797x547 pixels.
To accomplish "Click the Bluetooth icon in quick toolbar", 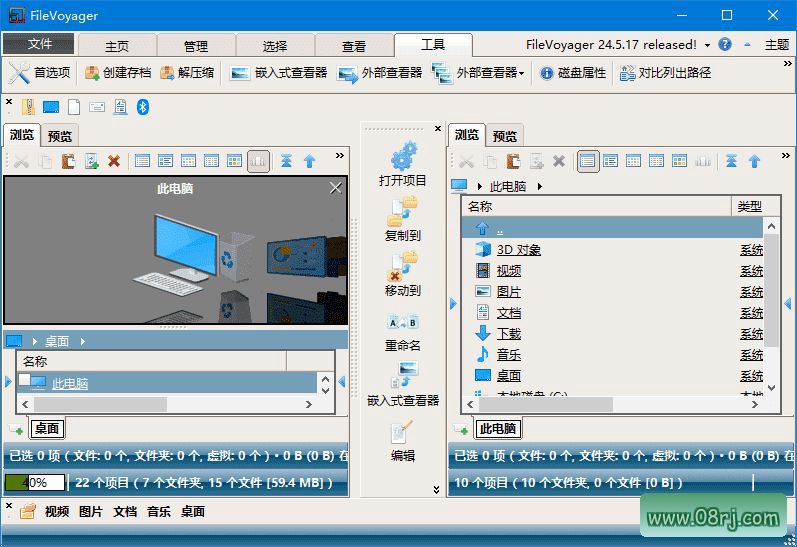I will (x=143, y=107).
